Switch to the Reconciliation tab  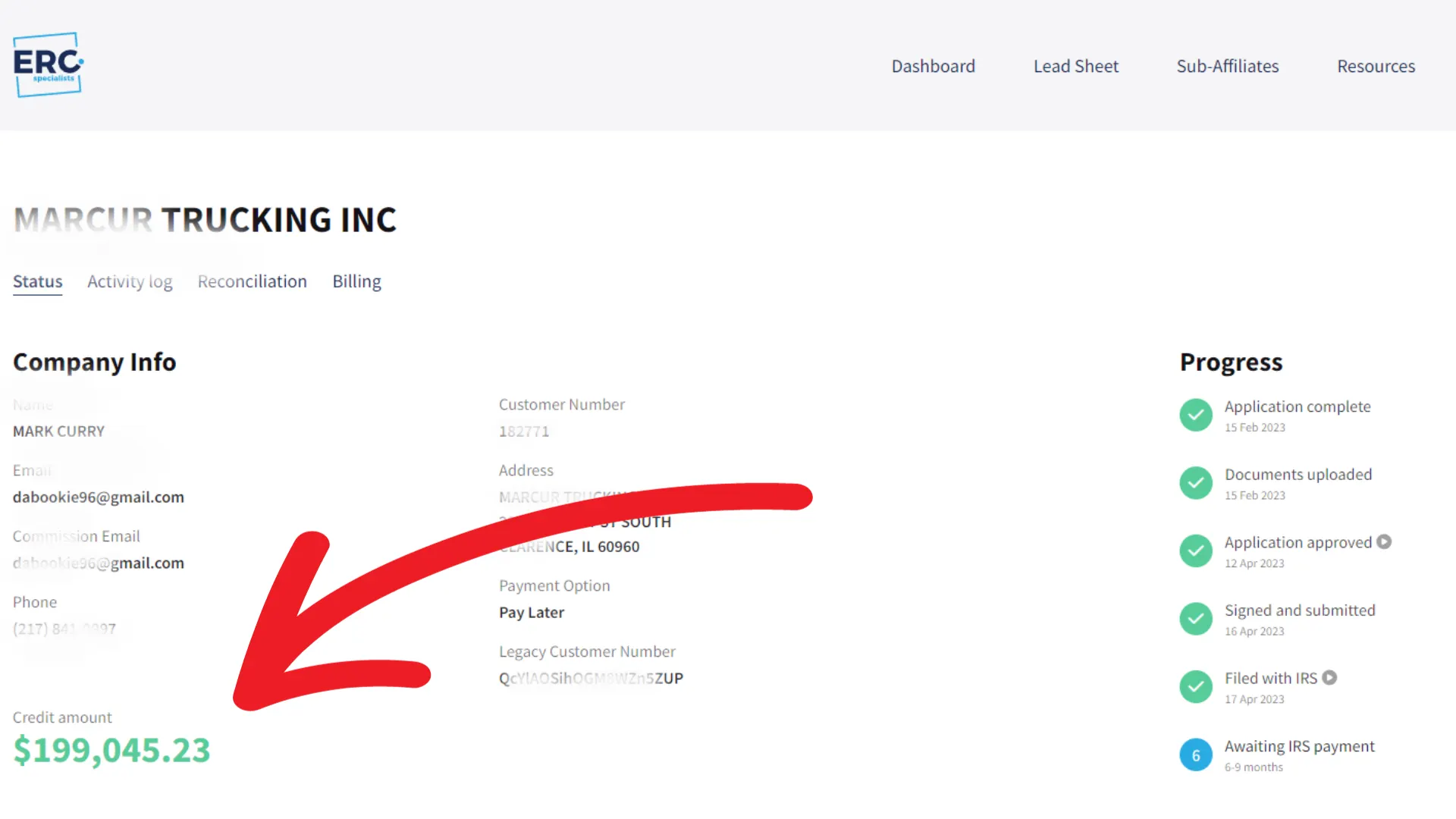[x=253, y=281]
